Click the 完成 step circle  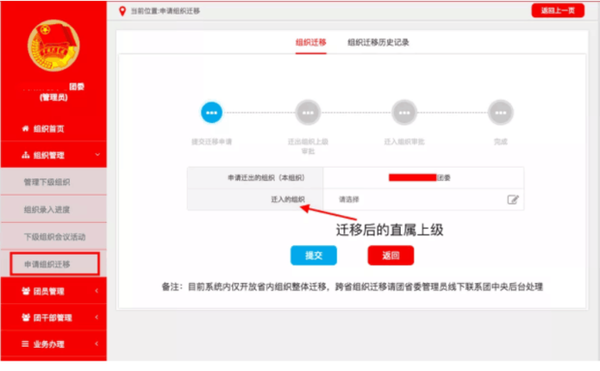(501, 112)
